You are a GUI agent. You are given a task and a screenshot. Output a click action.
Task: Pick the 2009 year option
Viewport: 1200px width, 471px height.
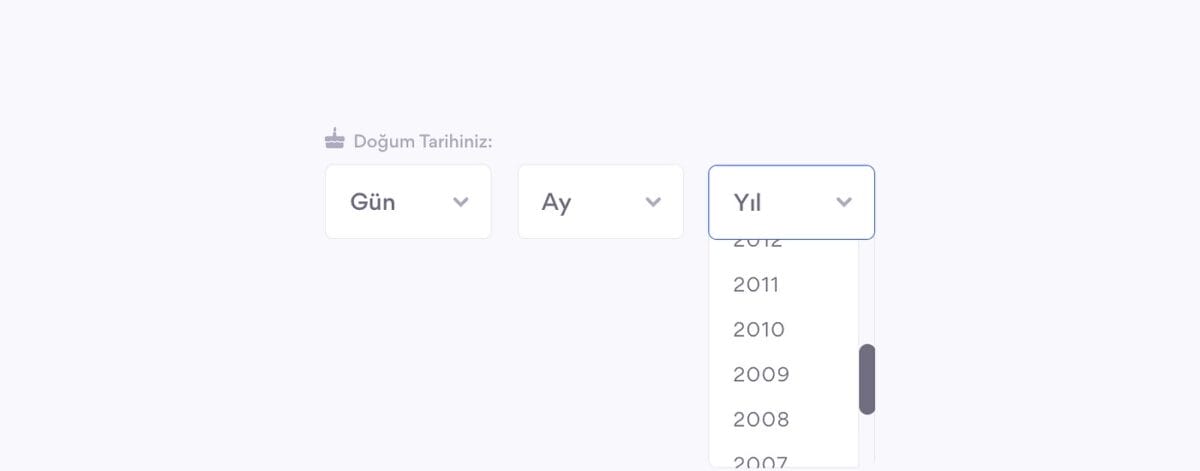coord(761,375)
